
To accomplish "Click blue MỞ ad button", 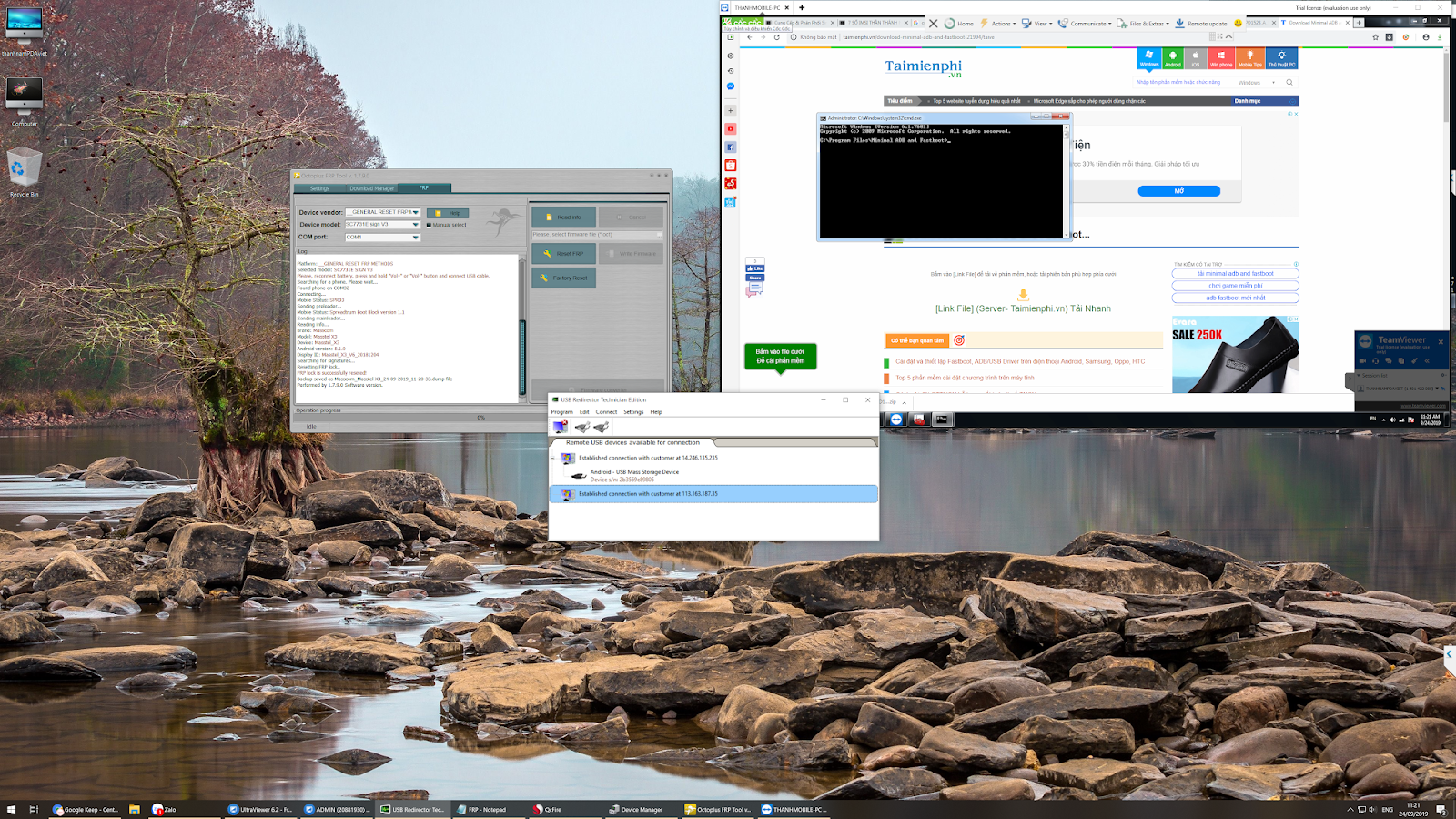I will click(x=1178, y=191).
